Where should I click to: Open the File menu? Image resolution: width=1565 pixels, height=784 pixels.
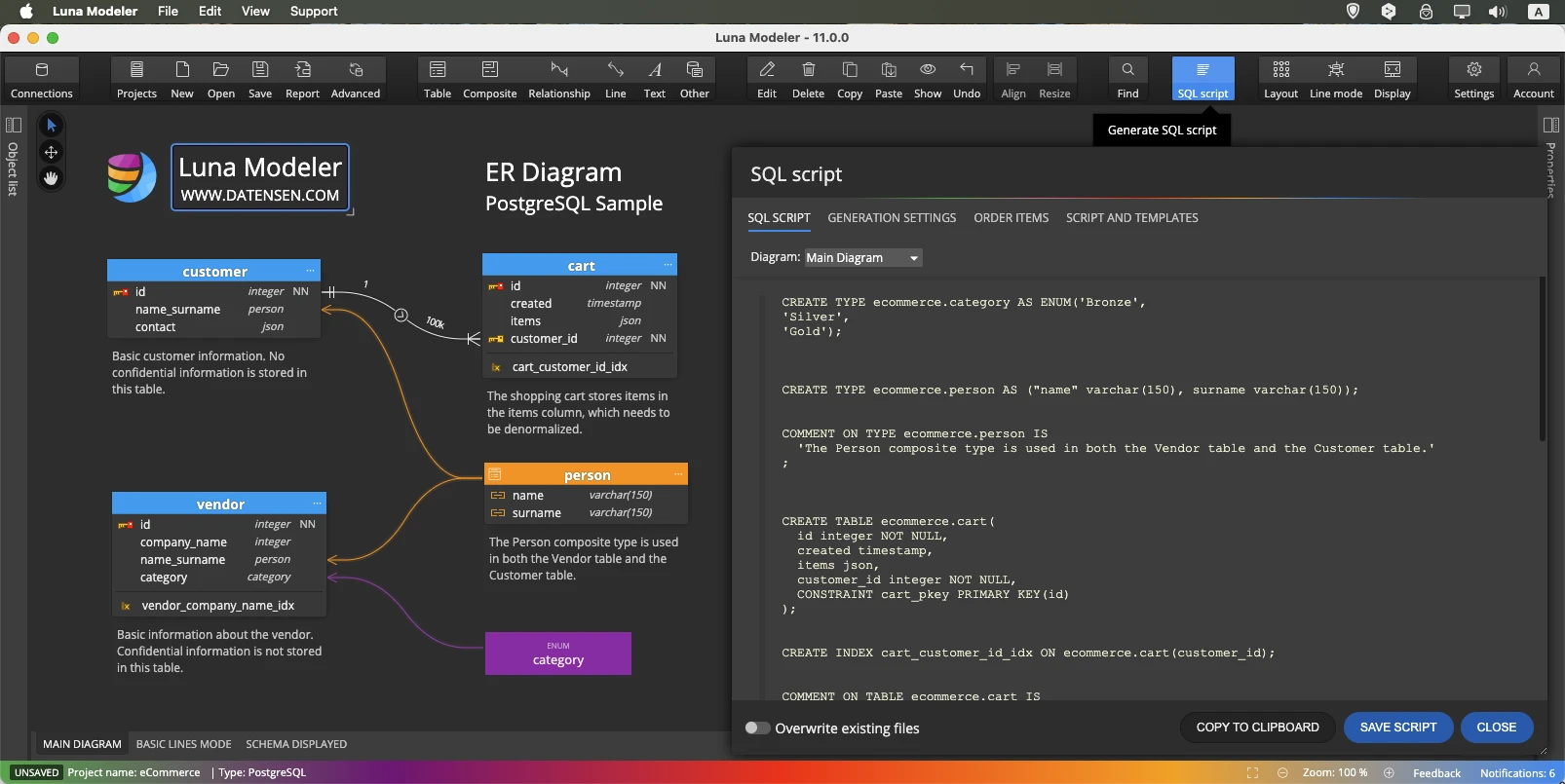click(169, 12)
